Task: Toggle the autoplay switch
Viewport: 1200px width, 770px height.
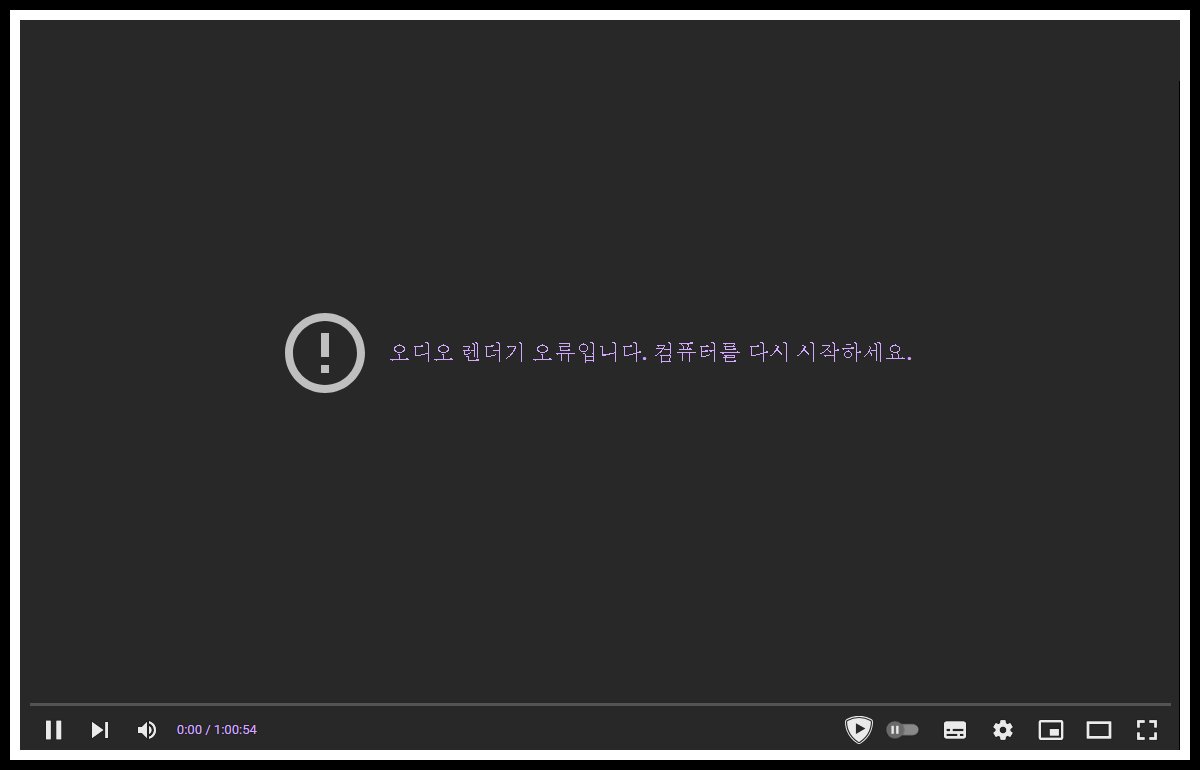Action: pyautogui.click(x=902, y=730)
